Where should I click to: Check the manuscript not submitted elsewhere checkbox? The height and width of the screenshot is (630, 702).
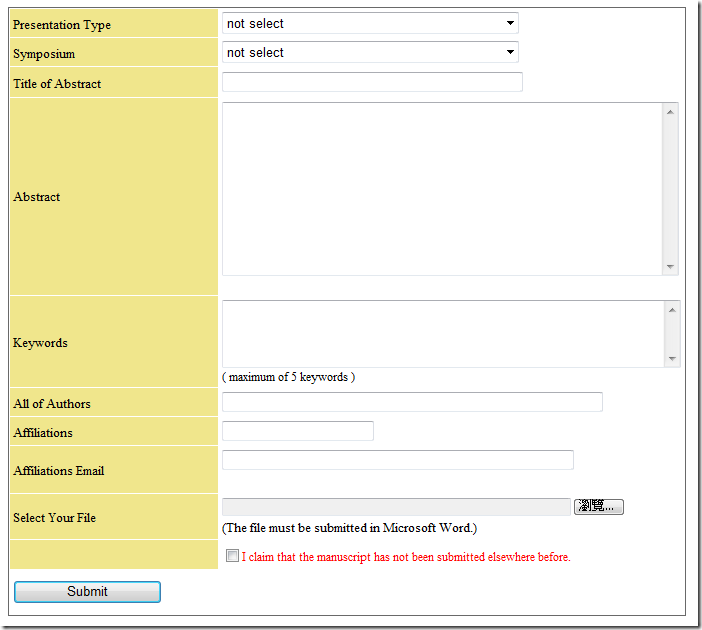click(x=232, y=556)
